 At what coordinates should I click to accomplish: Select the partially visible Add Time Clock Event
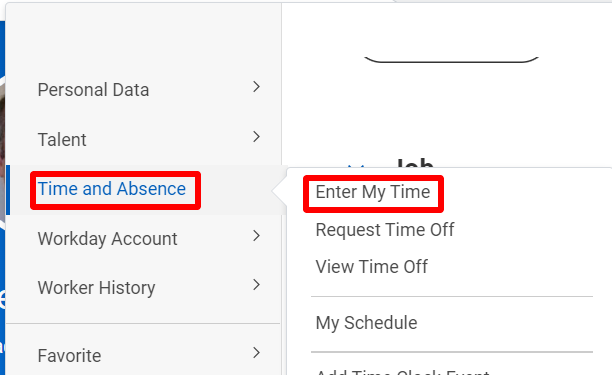pos(402,372)
